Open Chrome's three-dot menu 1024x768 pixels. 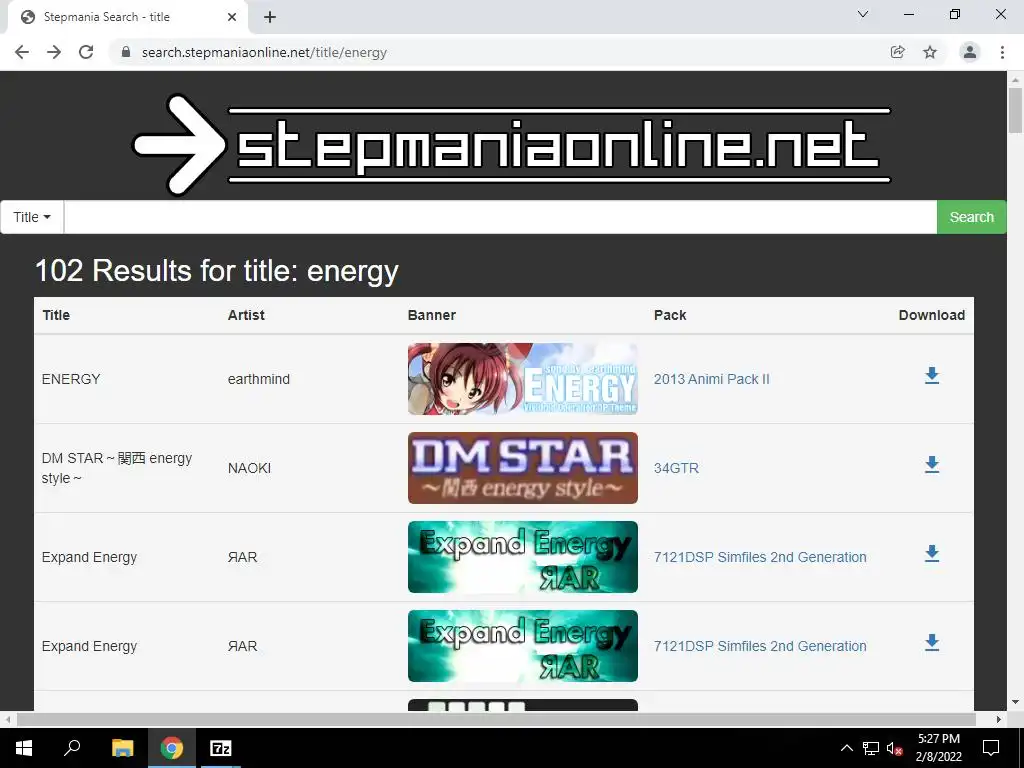coord(1002,52)
